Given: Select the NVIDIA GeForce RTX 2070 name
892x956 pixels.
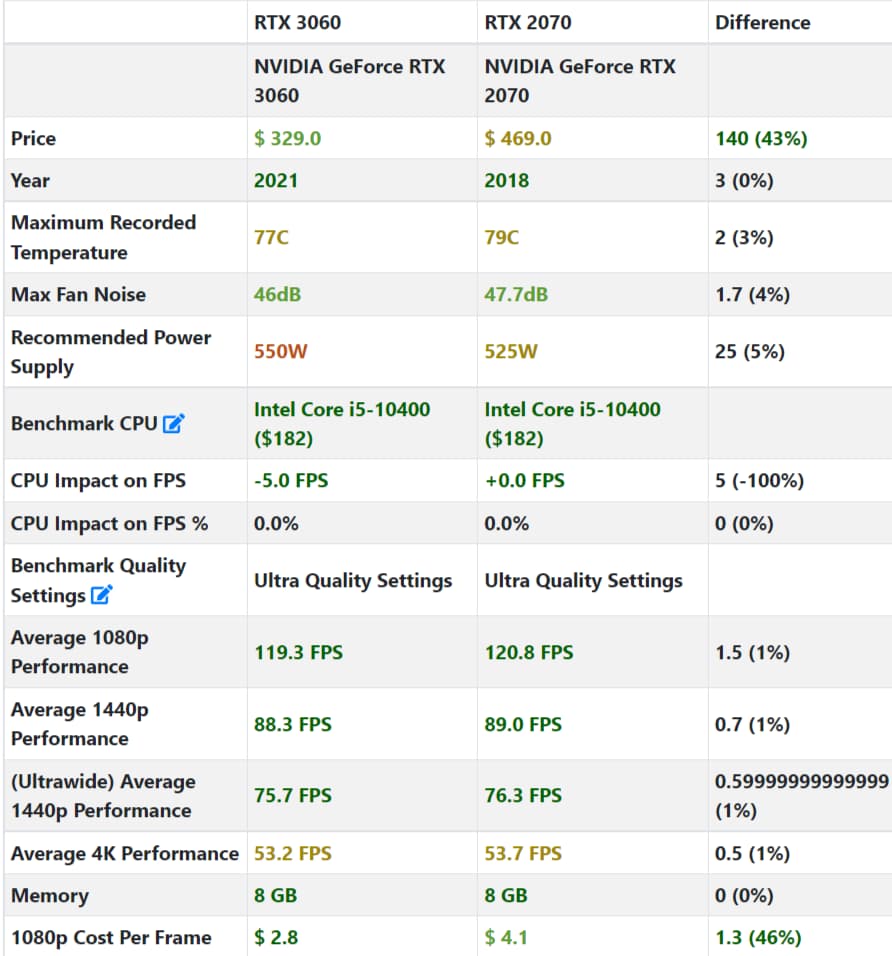Looking at the screenshot, I should pos(580,81).
